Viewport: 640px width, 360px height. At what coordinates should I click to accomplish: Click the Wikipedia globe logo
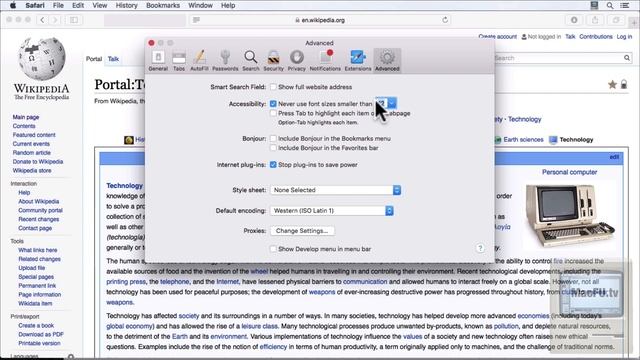[42, 59]
